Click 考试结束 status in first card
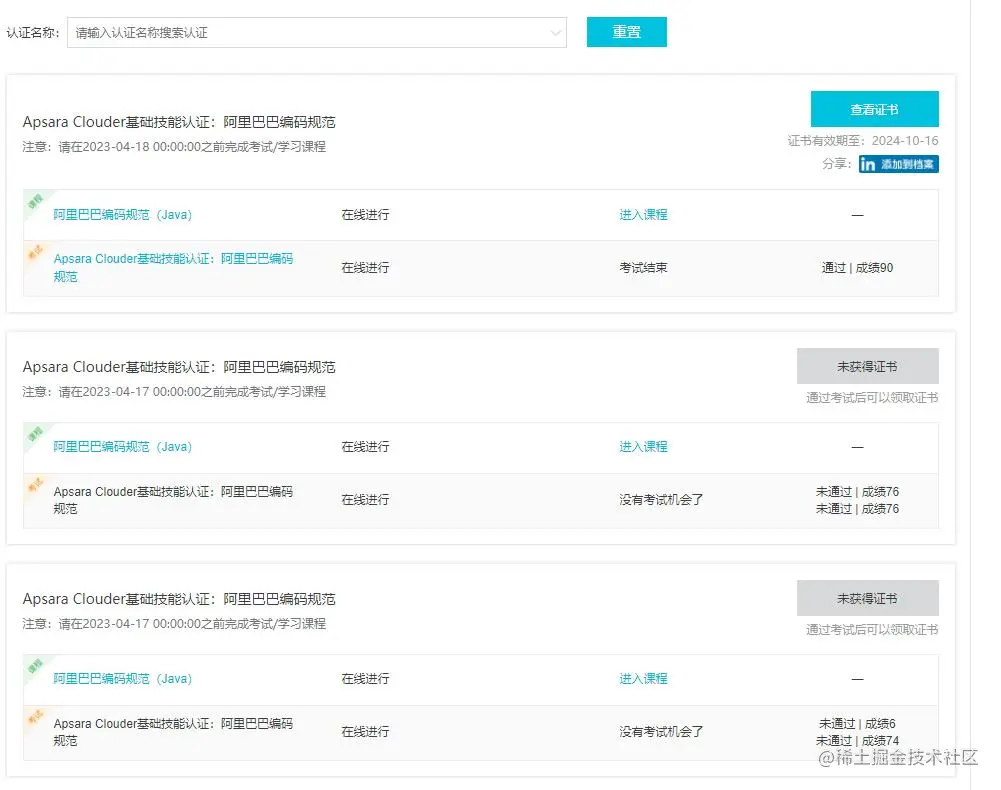This screenshot has width=1001, height=790. click(x=643, y=268)
